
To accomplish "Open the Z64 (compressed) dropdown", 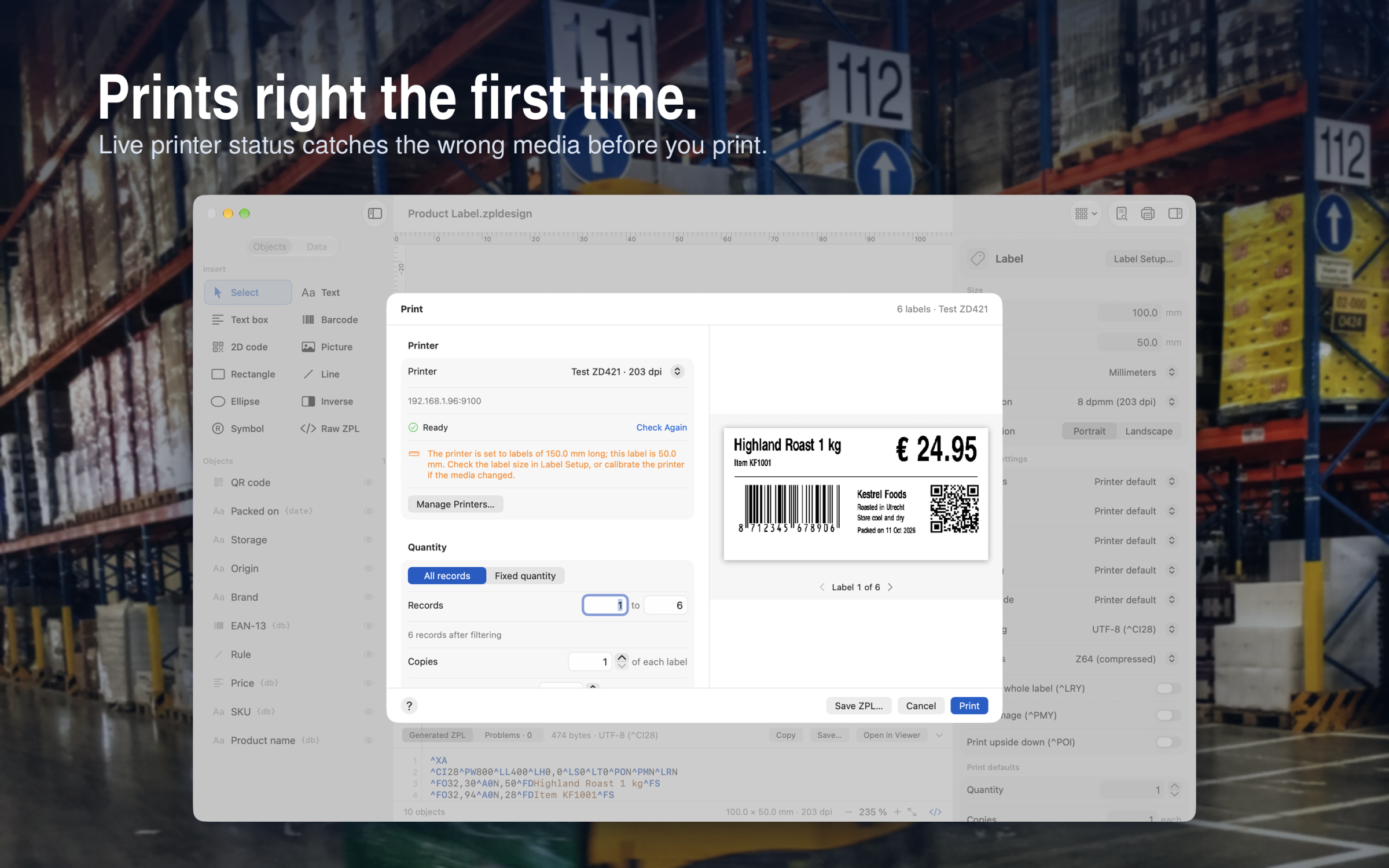I will click(1126, 659).
